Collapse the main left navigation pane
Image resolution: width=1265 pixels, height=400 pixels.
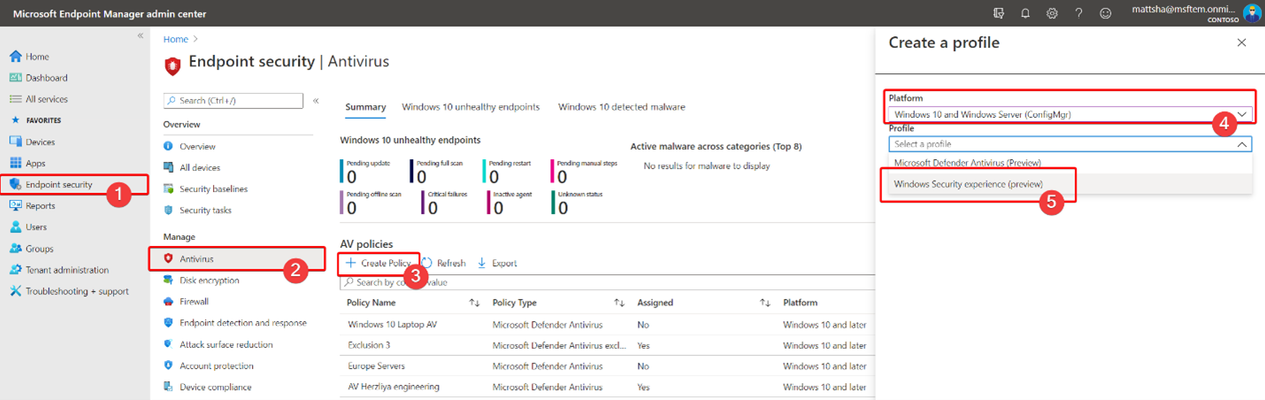click(140, 36)
